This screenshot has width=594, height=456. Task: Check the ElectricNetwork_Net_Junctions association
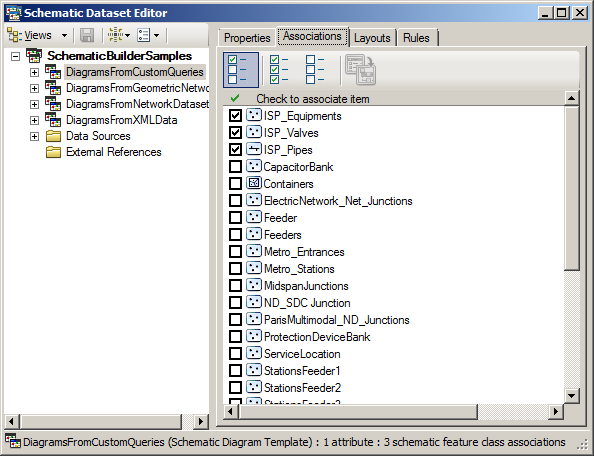(235, 201)
